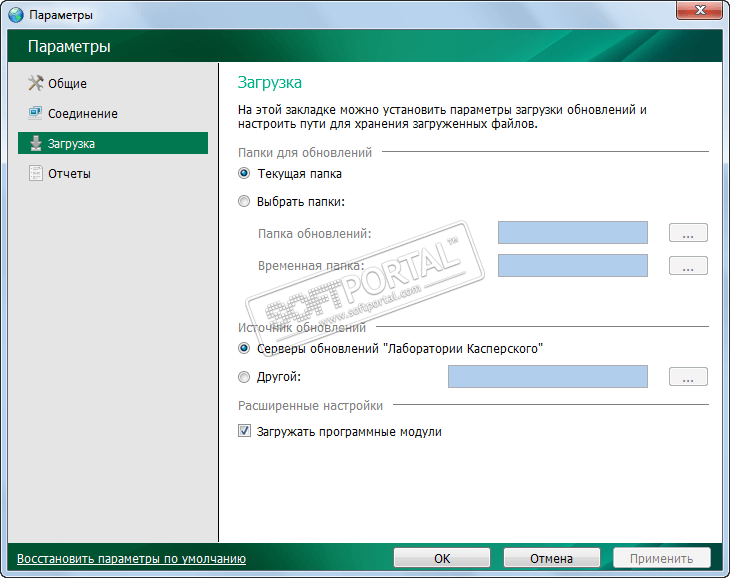This screenshot has height=578, width=730.
Task: Click Восстановить параметры по умолчанию link
Action: (131, 558)
